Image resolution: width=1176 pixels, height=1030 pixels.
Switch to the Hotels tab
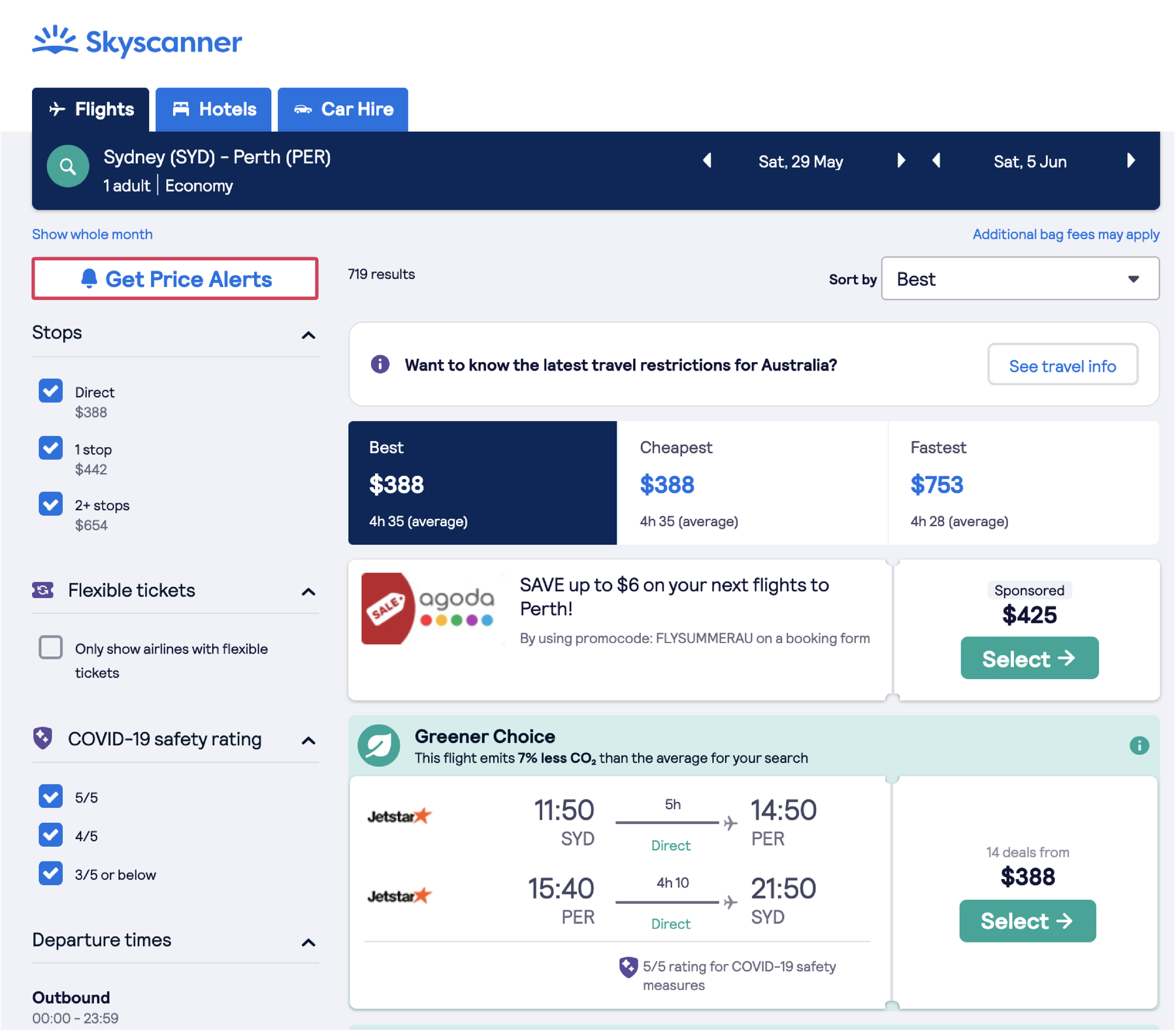[x=214, y=109]
